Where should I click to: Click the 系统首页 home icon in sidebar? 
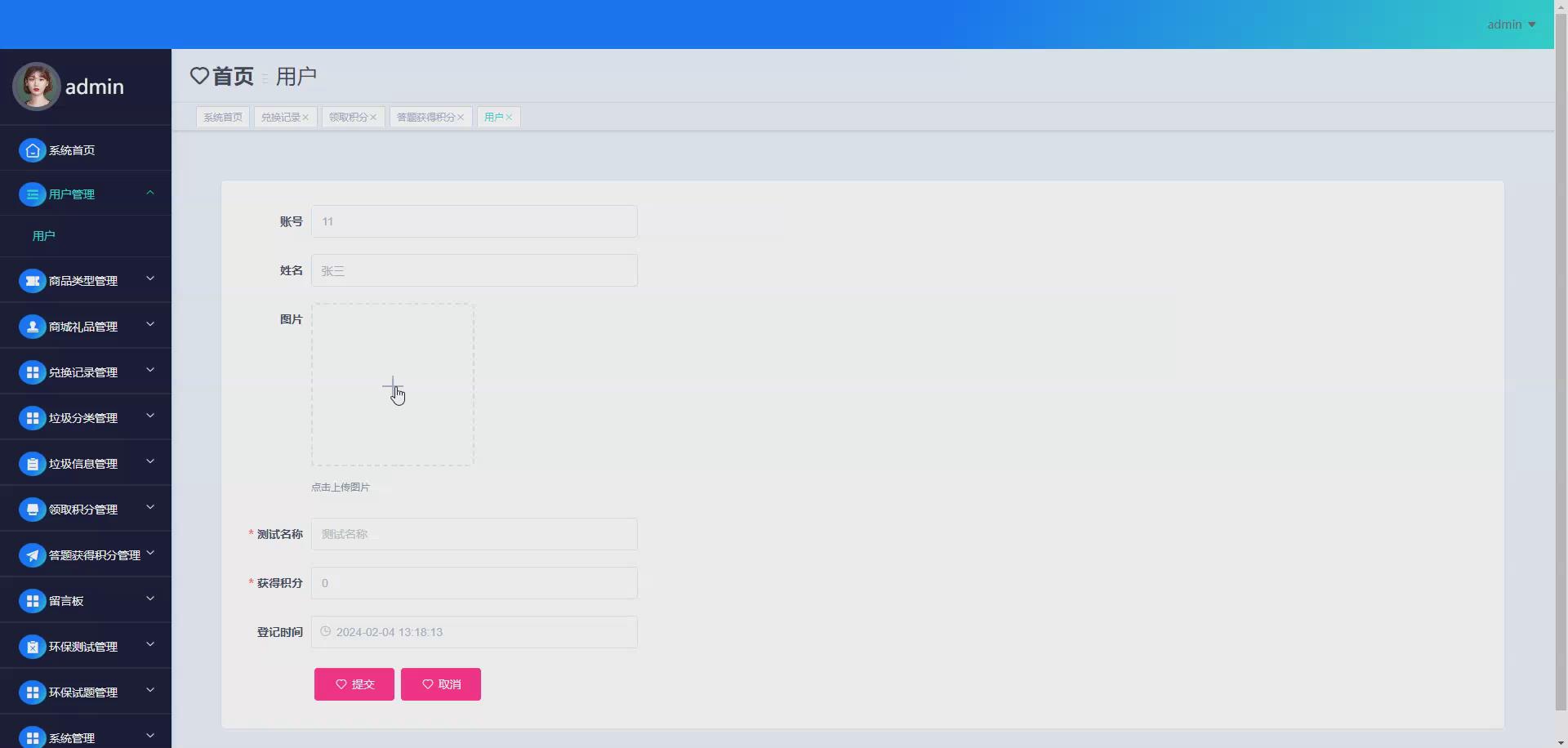pyautogui.click(x=33, y=150)
